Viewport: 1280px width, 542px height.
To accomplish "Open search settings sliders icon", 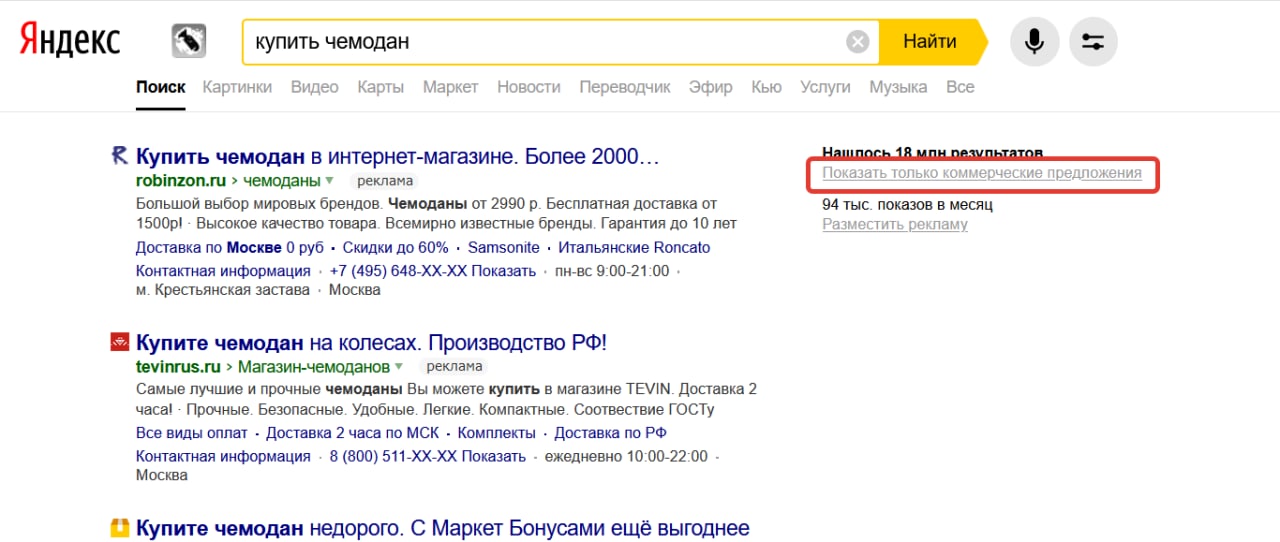I will (1093, 42).
